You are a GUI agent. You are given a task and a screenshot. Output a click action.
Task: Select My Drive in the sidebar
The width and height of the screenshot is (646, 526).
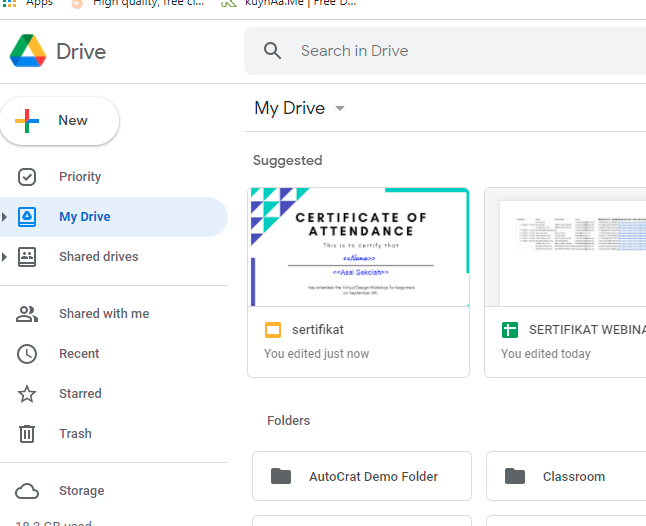tap(114, 217)
